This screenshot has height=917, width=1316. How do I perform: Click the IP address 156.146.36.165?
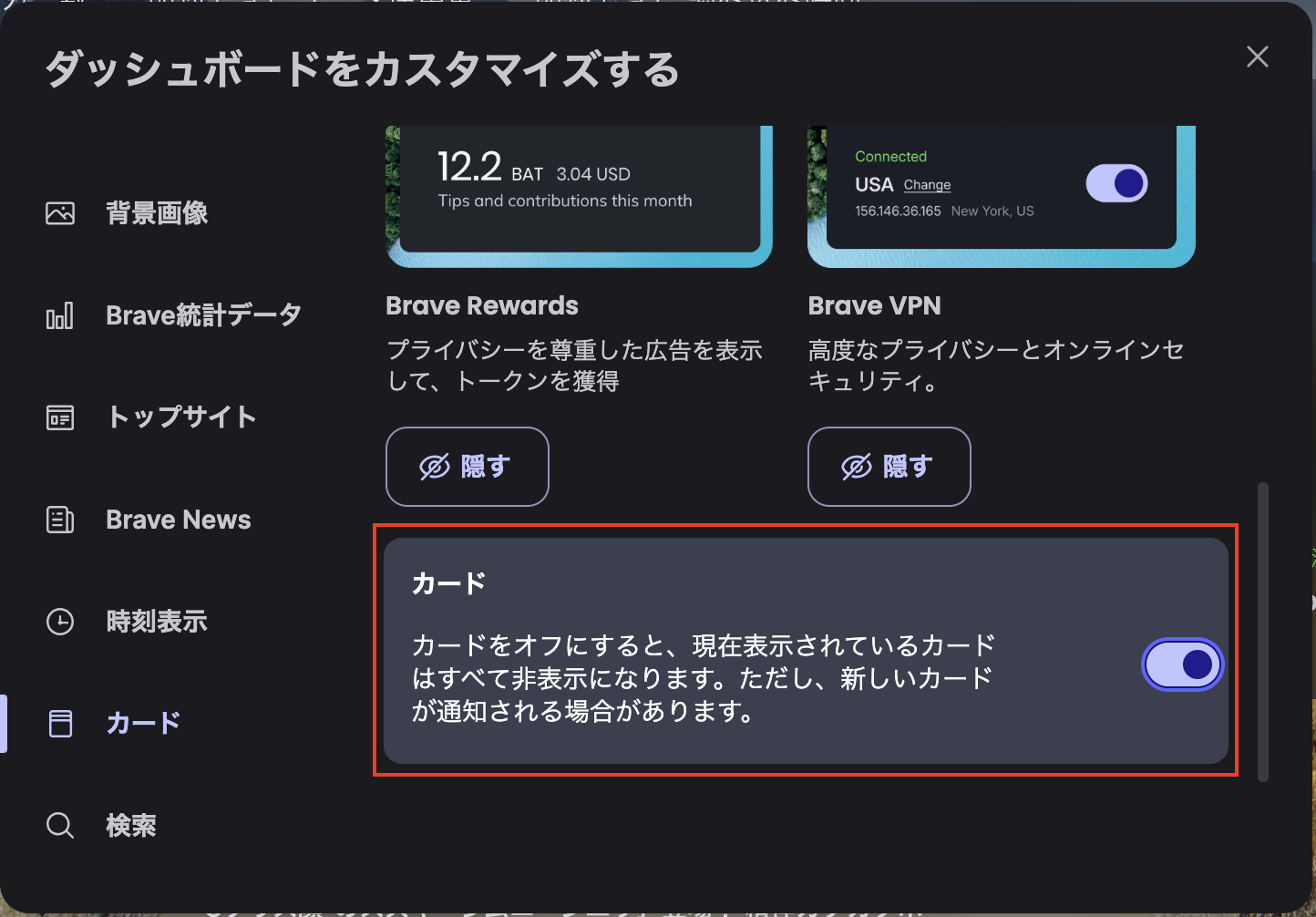click(x=898, y=211)
